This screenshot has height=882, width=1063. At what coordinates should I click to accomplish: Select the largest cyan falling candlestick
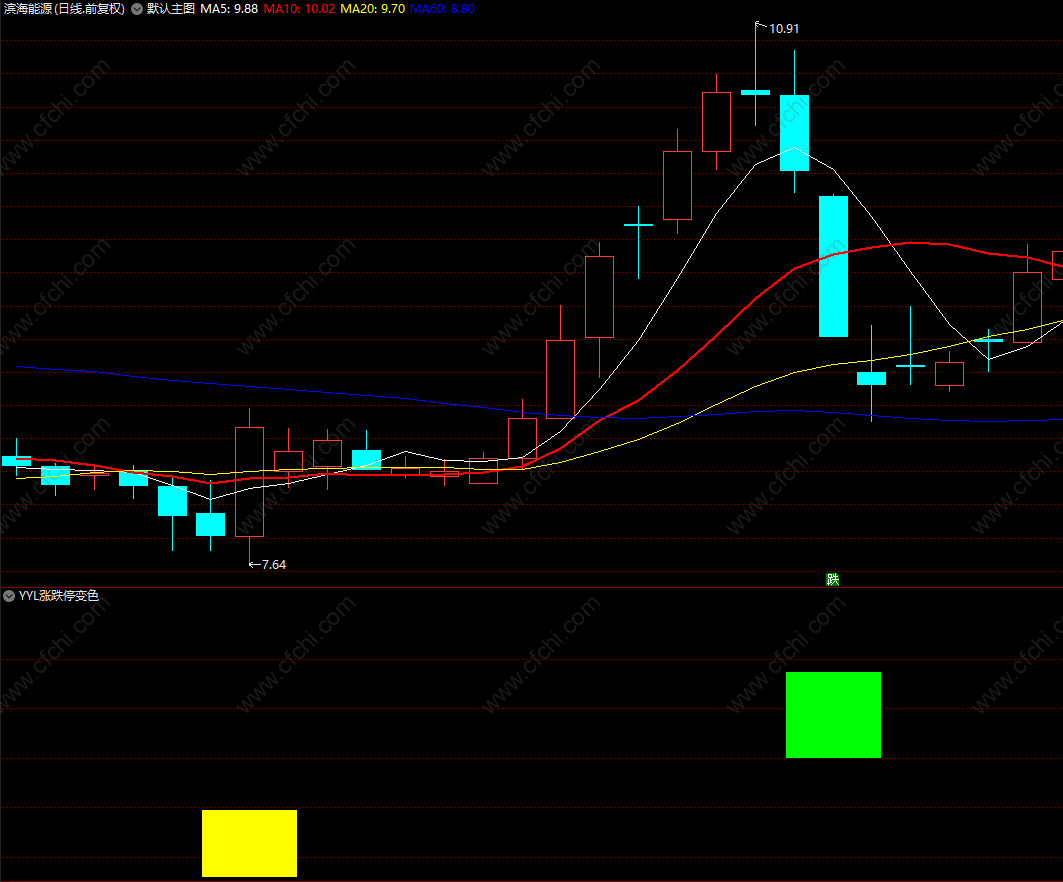pyautogui.click(x=833, y=266)
